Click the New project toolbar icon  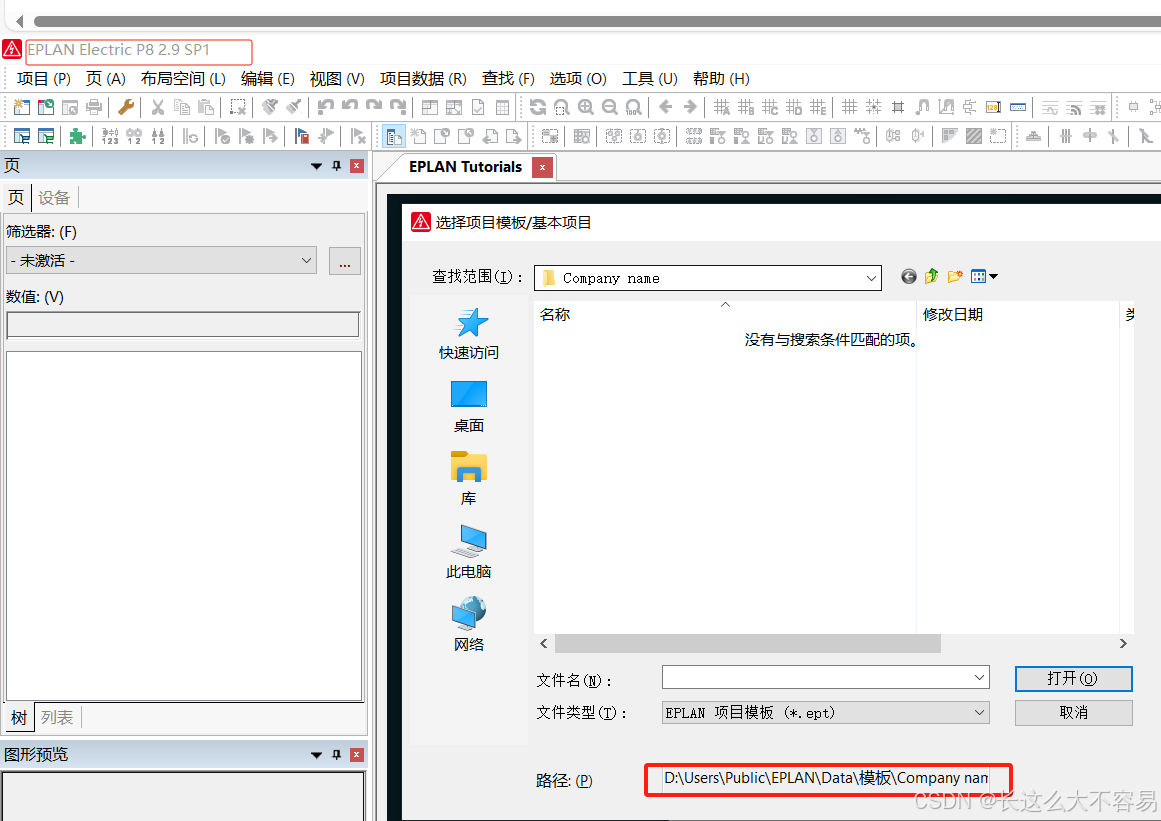coord(21,107)
